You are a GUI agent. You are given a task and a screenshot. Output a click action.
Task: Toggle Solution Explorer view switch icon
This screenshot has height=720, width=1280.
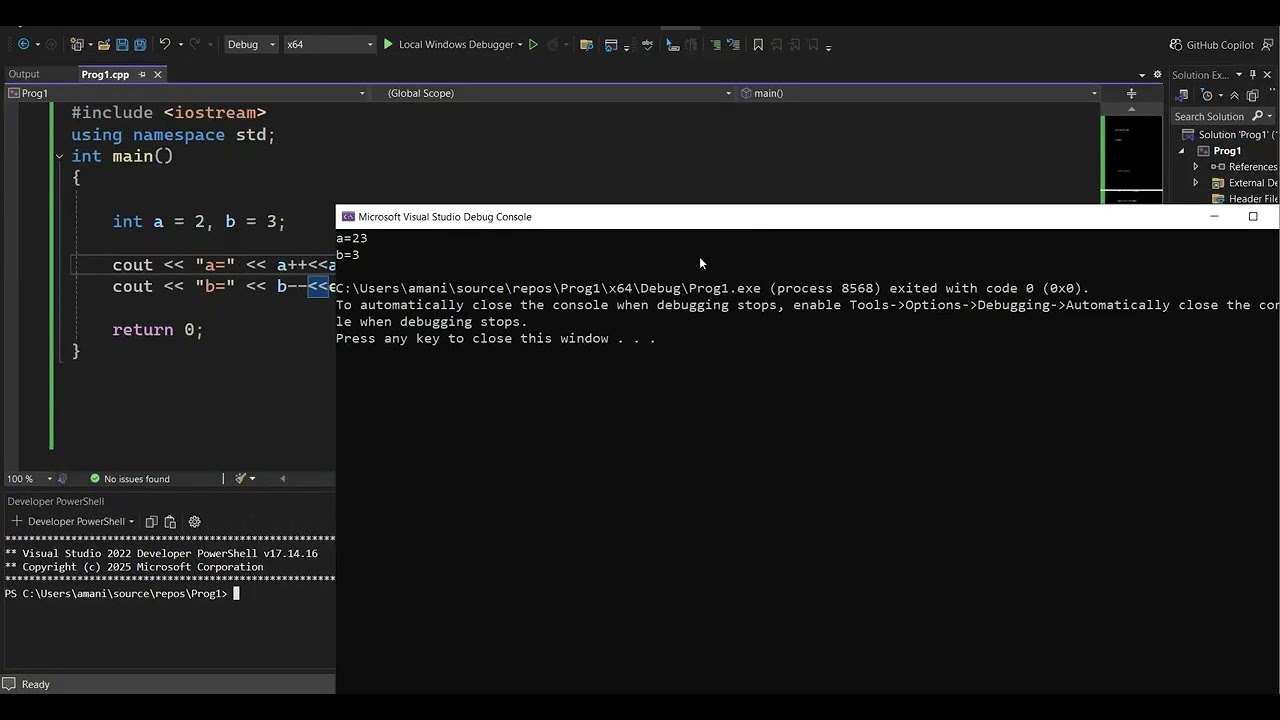[1183, 95]
